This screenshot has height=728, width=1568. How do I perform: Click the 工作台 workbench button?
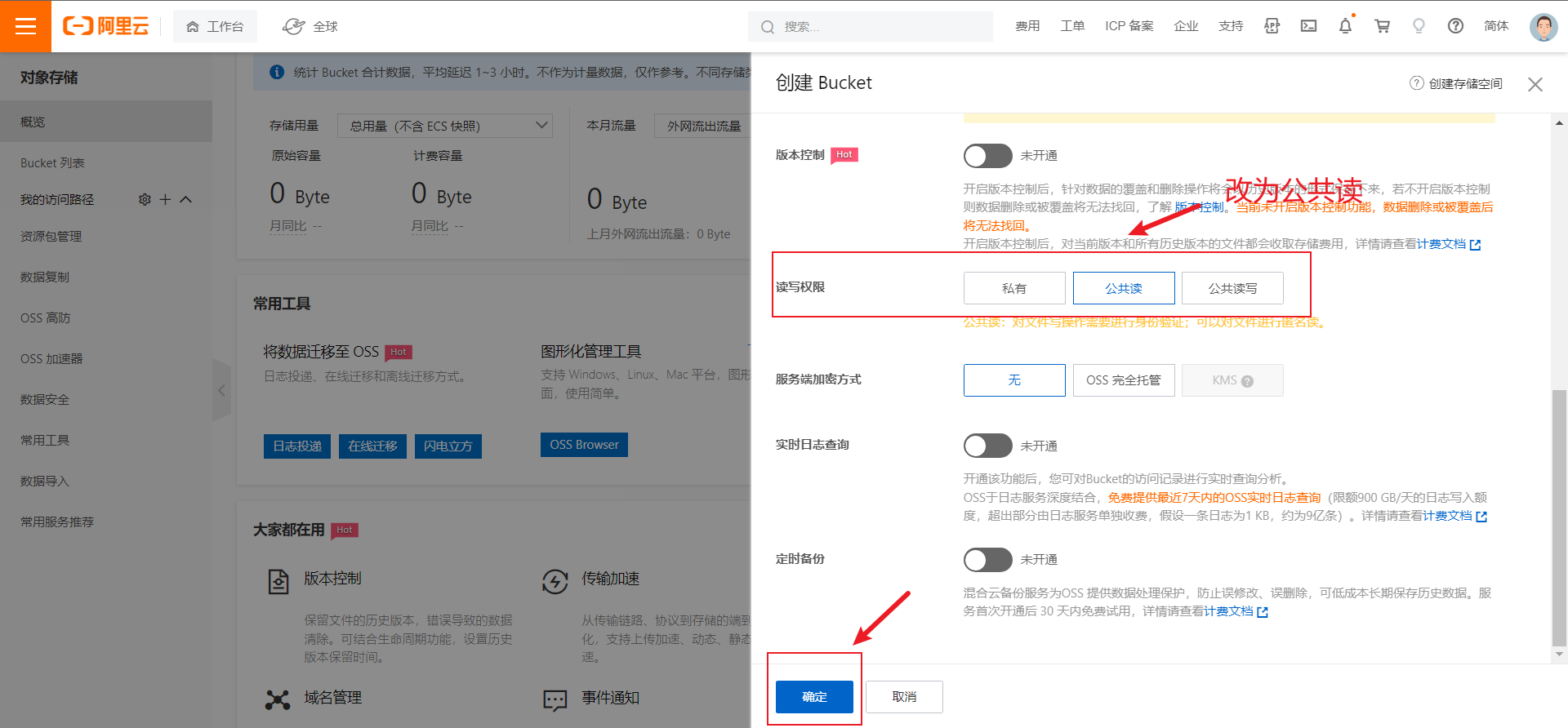(215, 26)
